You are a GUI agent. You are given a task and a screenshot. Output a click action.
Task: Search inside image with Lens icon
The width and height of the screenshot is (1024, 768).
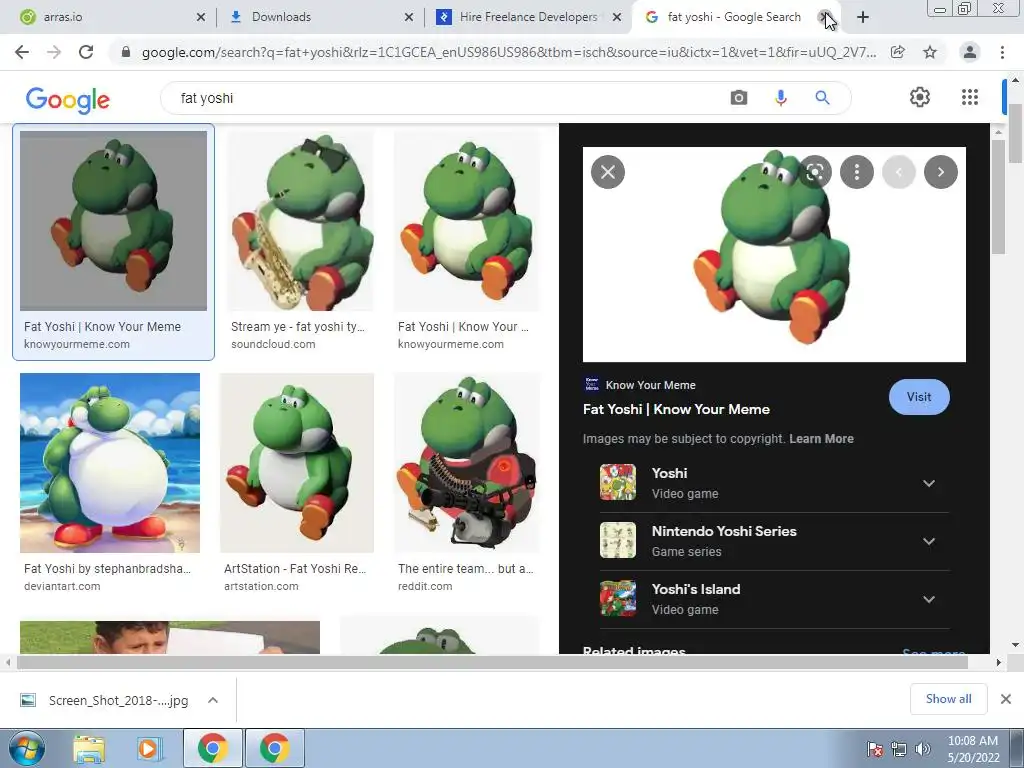coord(815,172)
